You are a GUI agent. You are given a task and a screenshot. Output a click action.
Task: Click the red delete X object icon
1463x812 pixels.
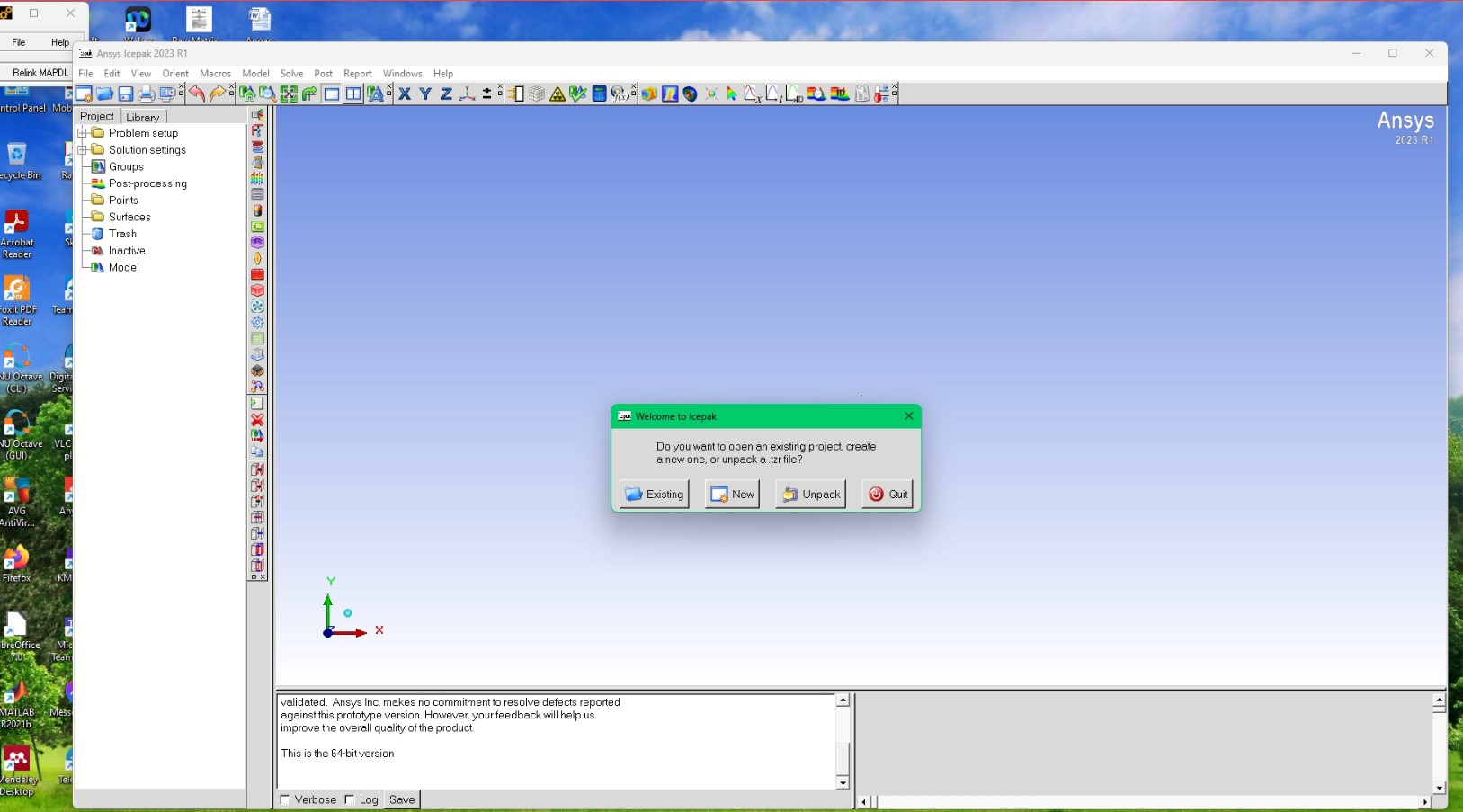[x=257, y=420]
